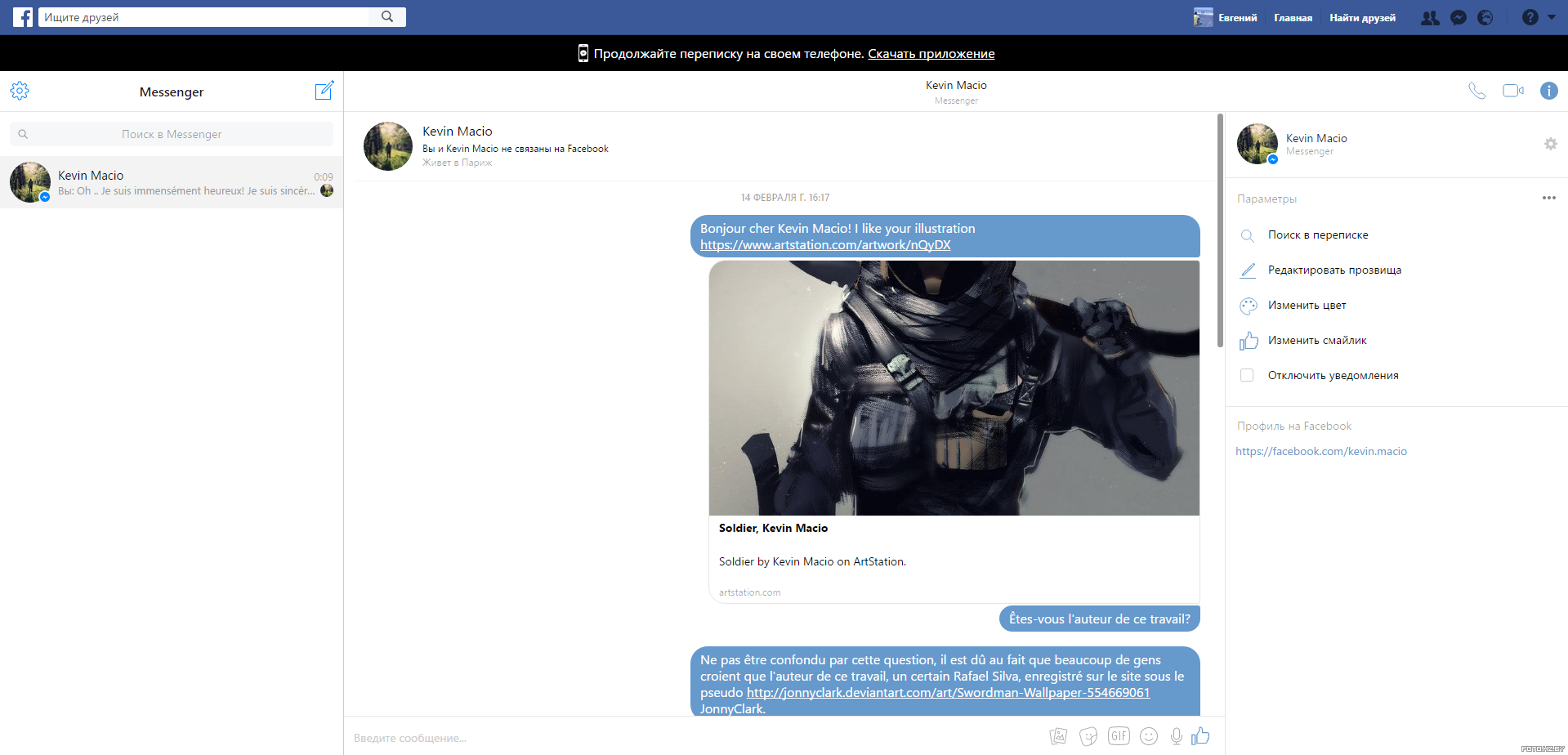The width and height of the screenshot is (1568, 755).
Task: Click Kevin Macio name in conversation header
Action: point(458,132)
